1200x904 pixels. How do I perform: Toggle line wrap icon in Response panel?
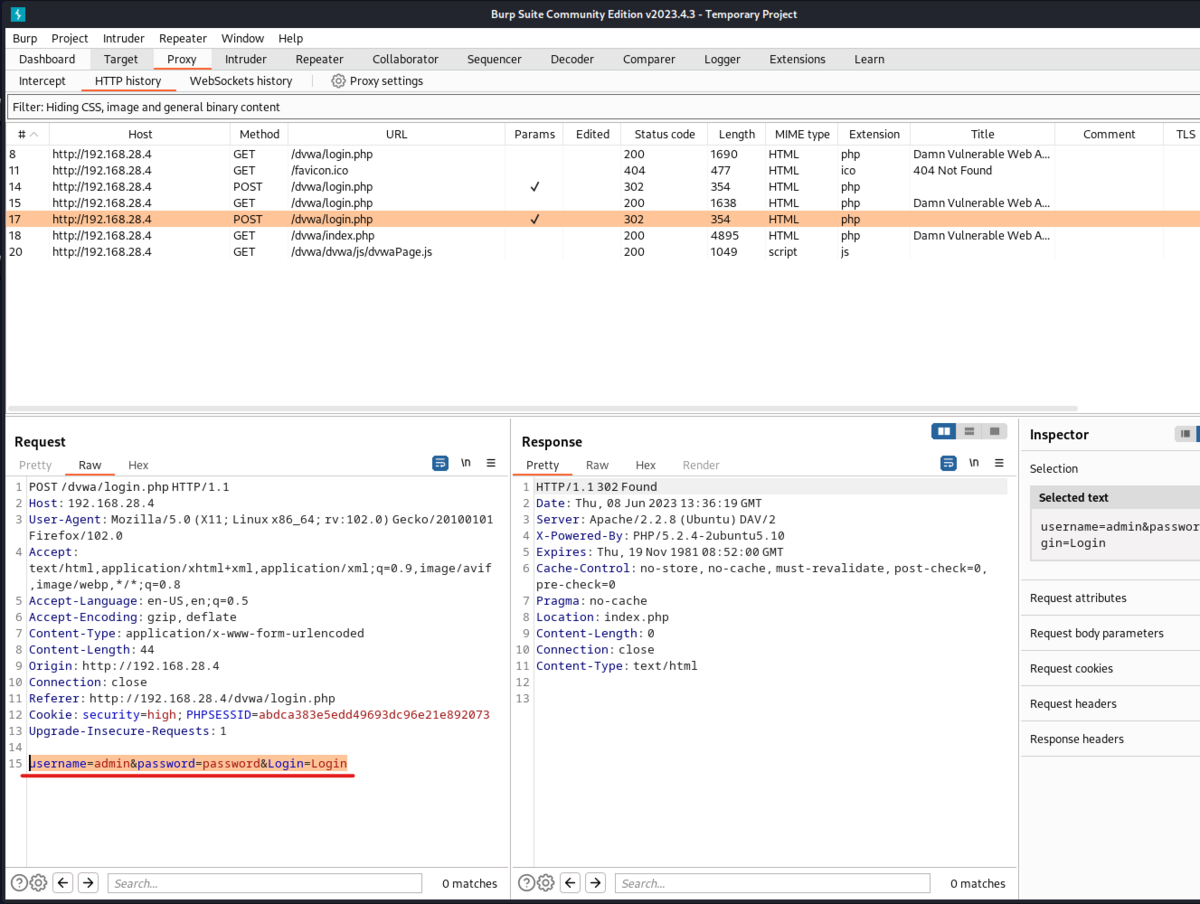click(x=949, y=463)
